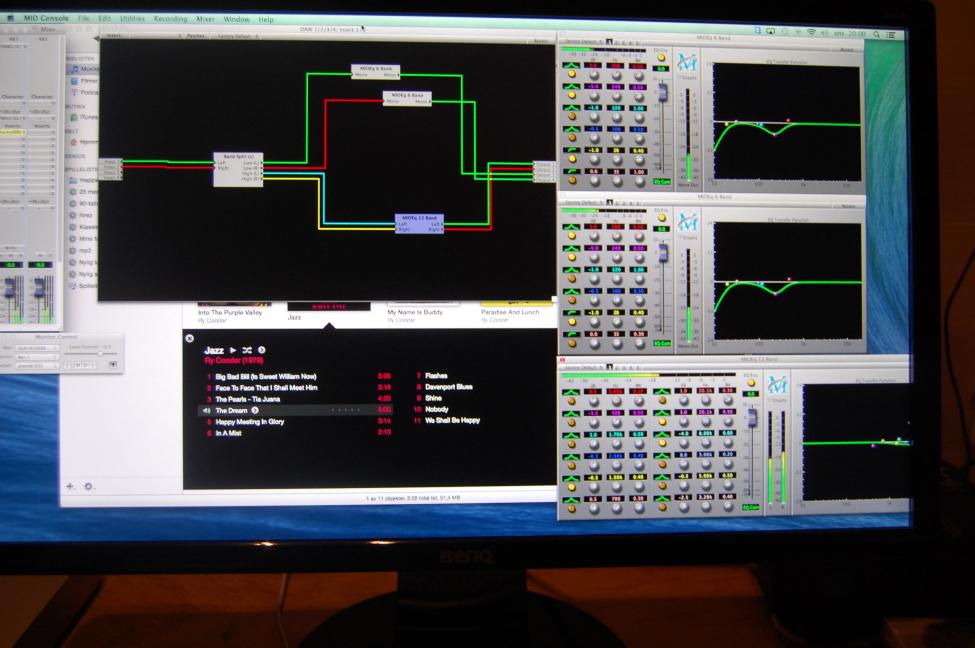Select the Band Split block in the graph

tap(238, 169)
